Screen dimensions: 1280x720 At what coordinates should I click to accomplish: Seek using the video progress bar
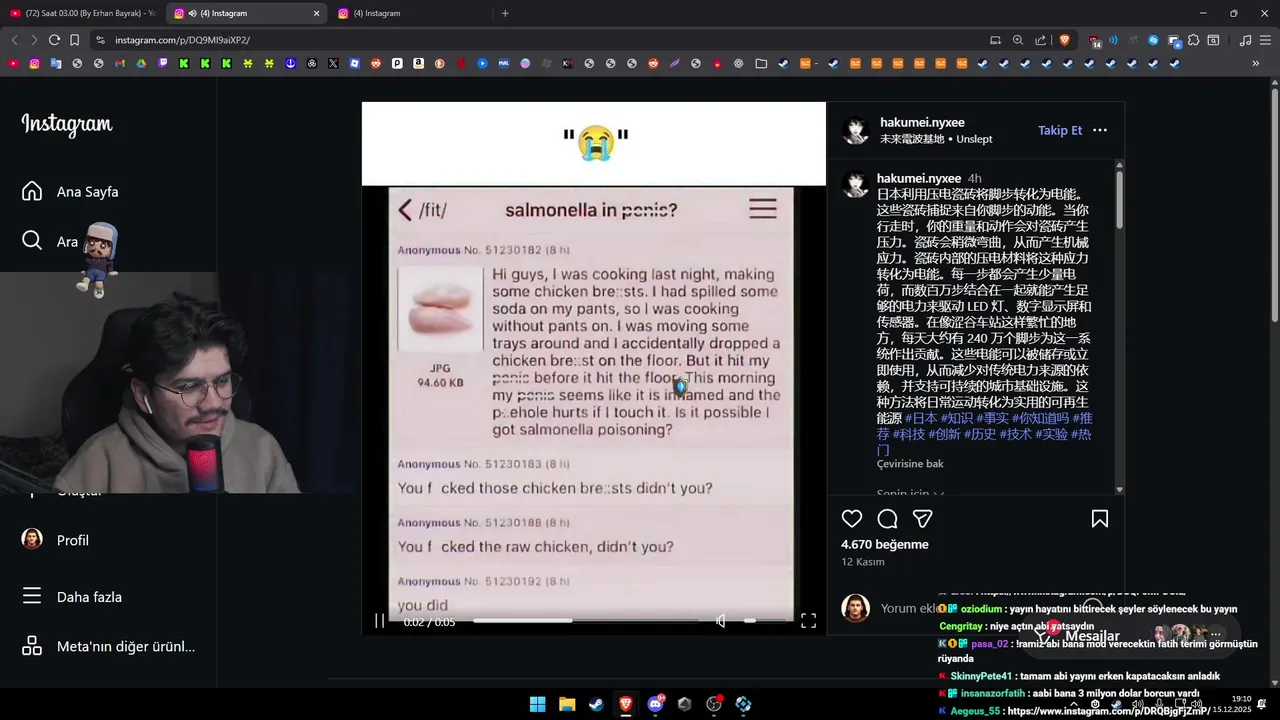point(588,621)
